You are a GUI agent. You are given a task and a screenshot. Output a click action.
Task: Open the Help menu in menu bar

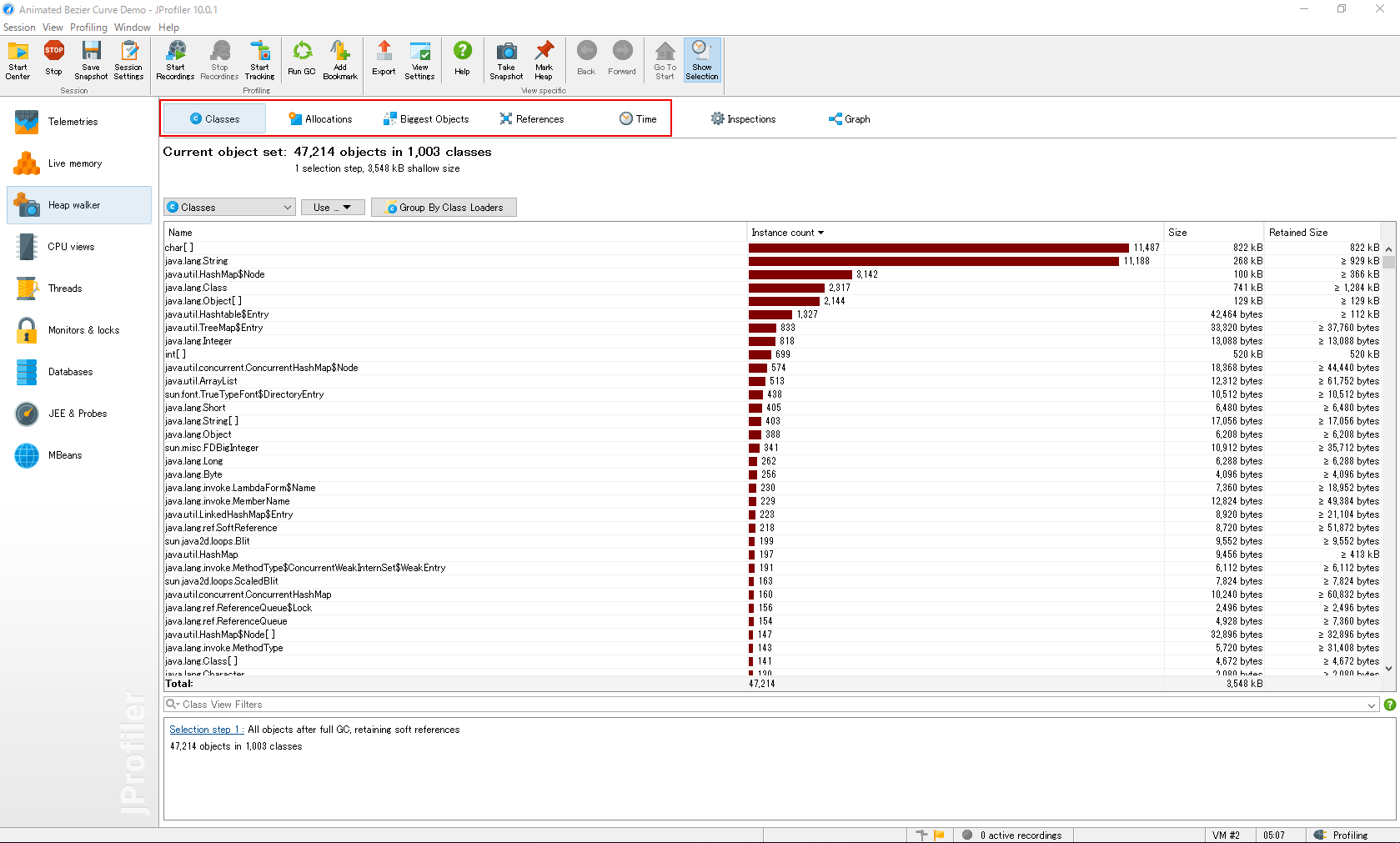(168, 28)
